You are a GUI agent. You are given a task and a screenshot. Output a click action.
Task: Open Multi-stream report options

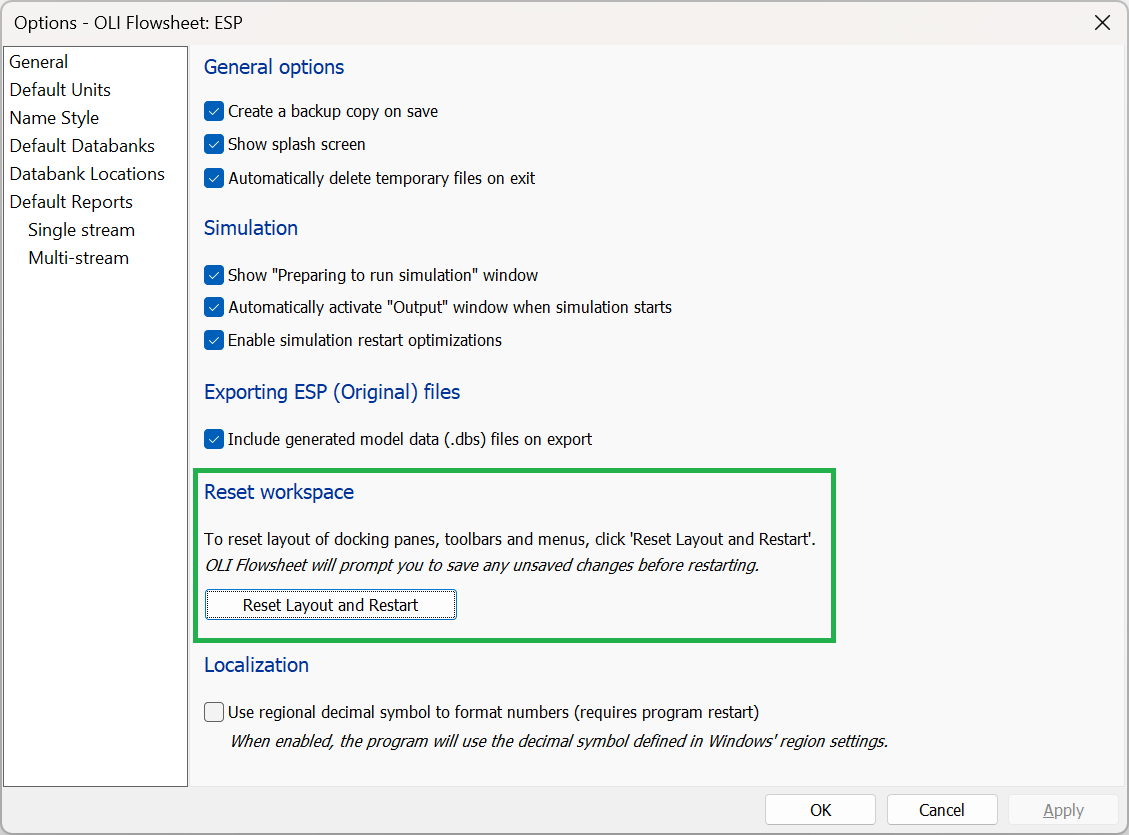point(78,258)
